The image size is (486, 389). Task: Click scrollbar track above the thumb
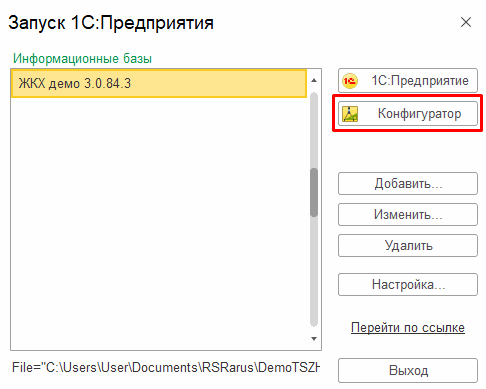314,130
